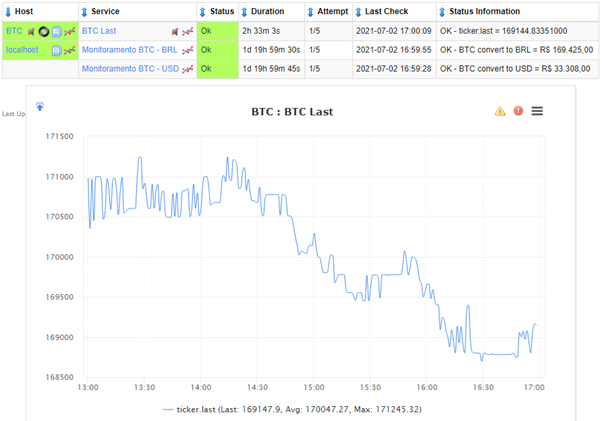
Task: Open graph icon for Monitoramento BTC - USD
Action: pyautogui.click(x=187, y=69)
